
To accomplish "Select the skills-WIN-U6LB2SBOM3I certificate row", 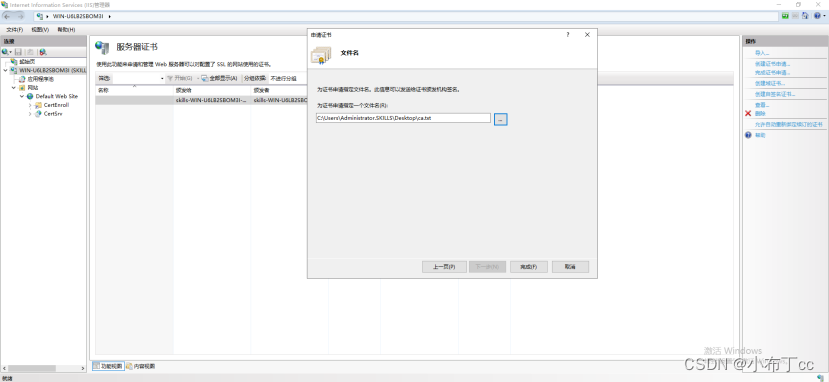I will point(201,100).
